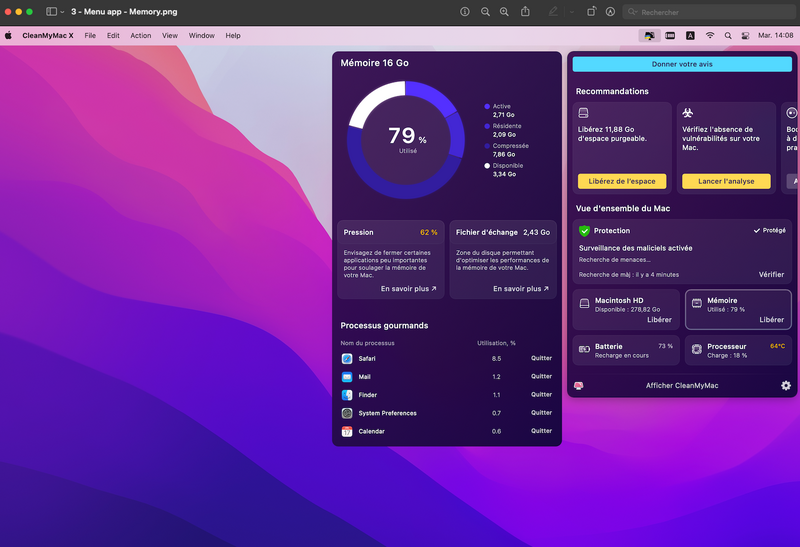This screenshot has height=547, width=800.
Task: Click Vérifier in the Protection card
Action: [771, 275]
